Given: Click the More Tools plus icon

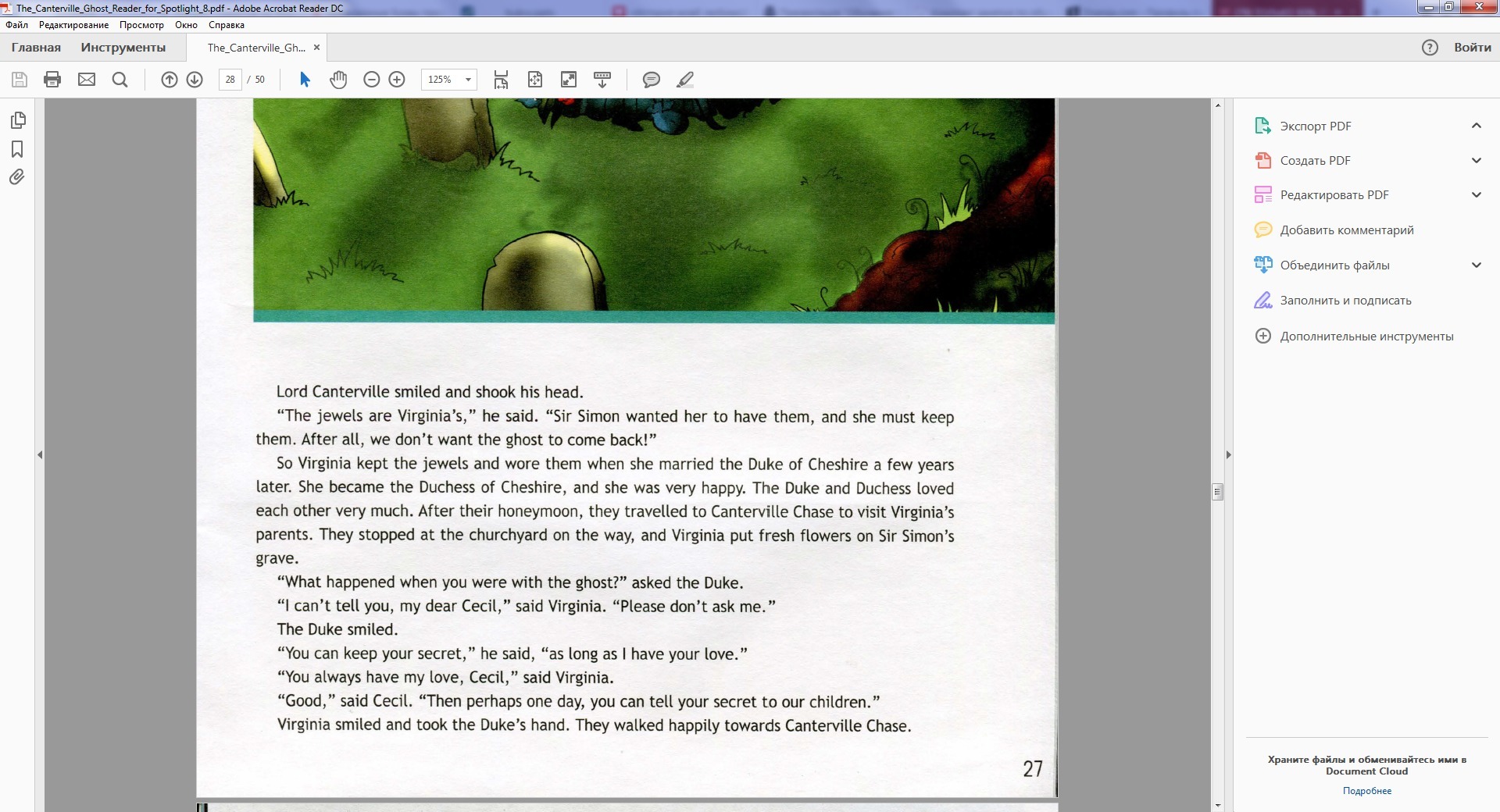Looking at the screenshot, I should pos(1262,337).
